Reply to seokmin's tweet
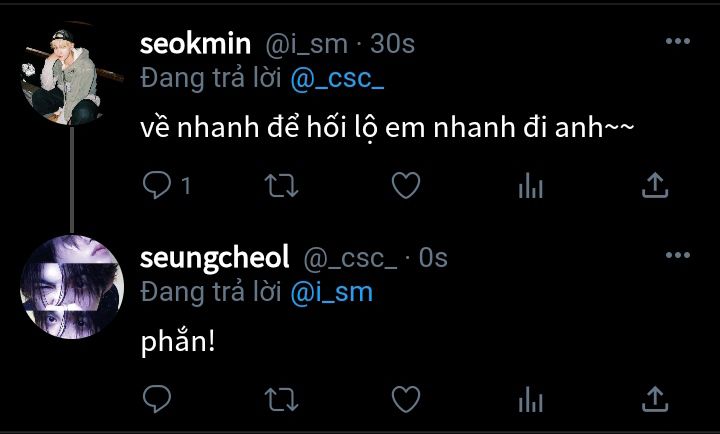 (156, 185)
